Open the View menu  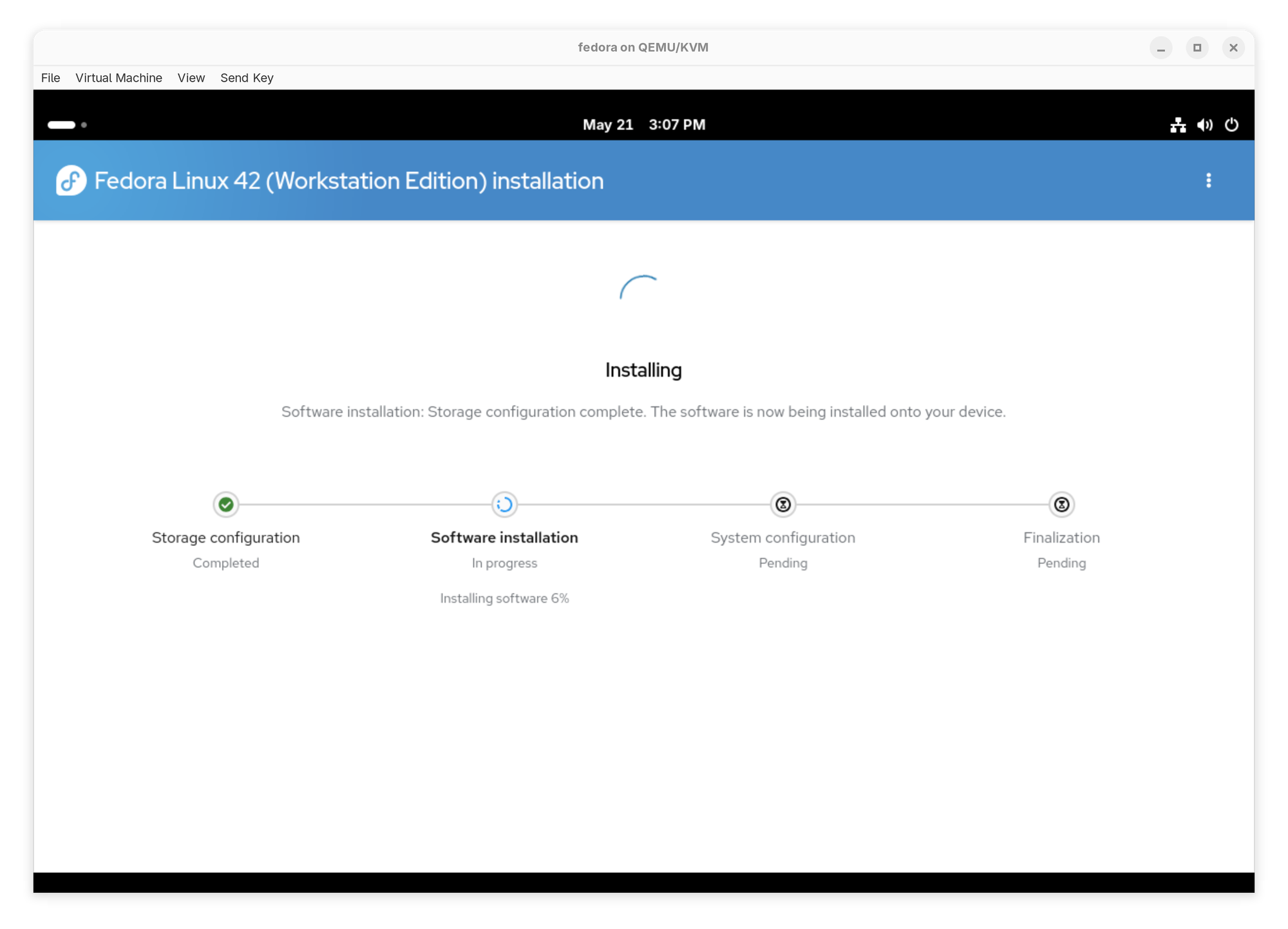click(191, 78)
